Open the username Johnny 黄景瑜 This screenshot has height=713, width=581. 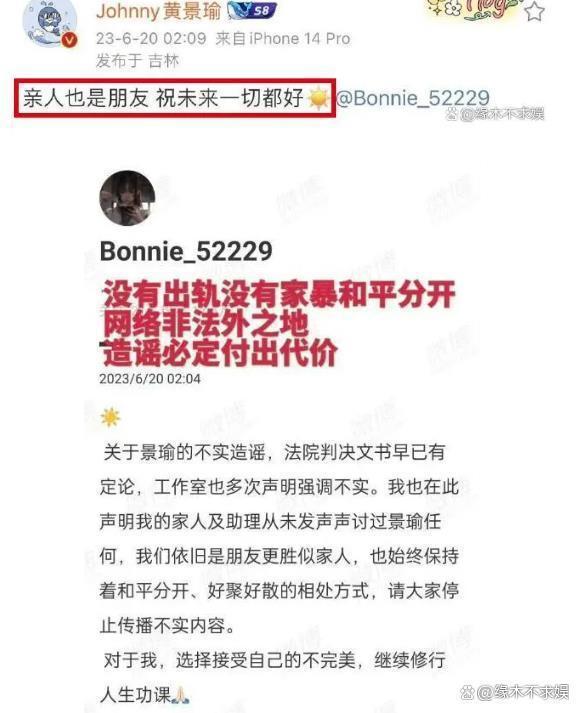(x=159, y=11)
